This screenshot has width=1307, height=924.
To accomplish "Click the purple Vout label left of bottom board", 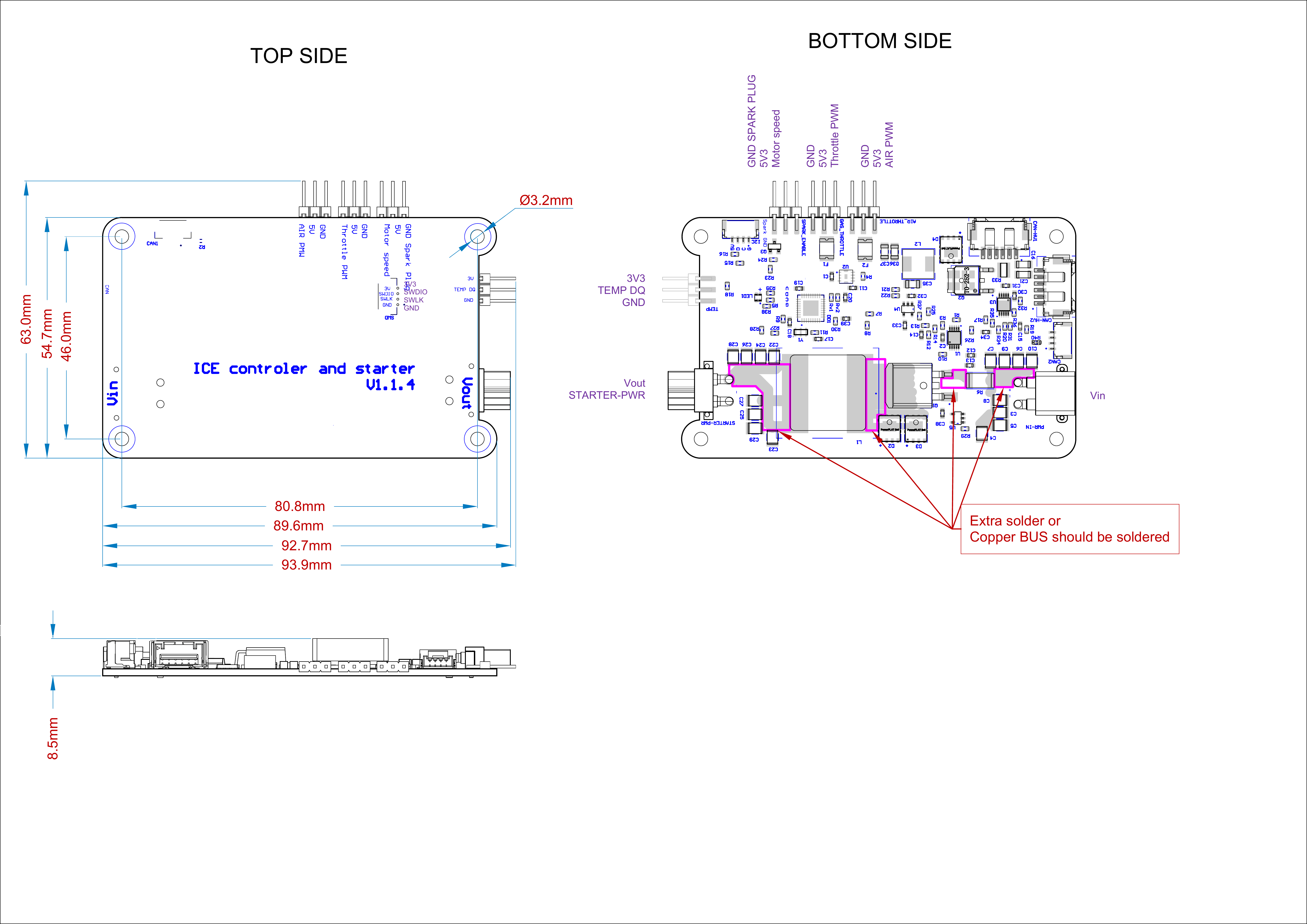I will (634, 383).
